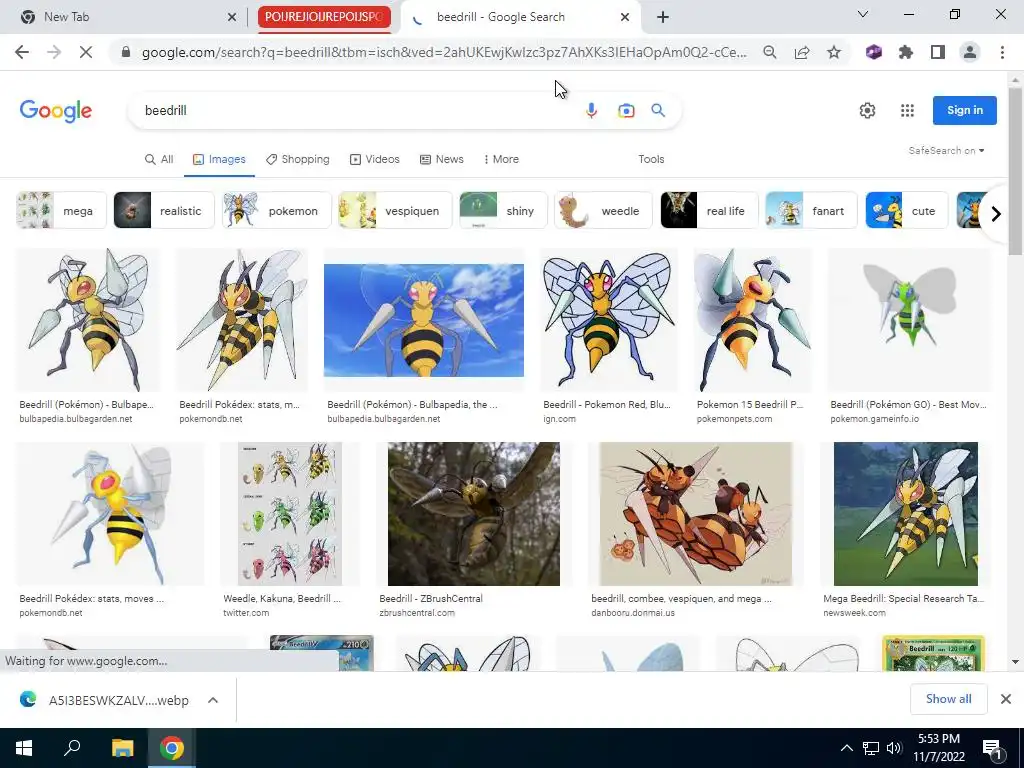Search by image with camera icon
This screenshot has height=768, width=1024.
[626, 110]
